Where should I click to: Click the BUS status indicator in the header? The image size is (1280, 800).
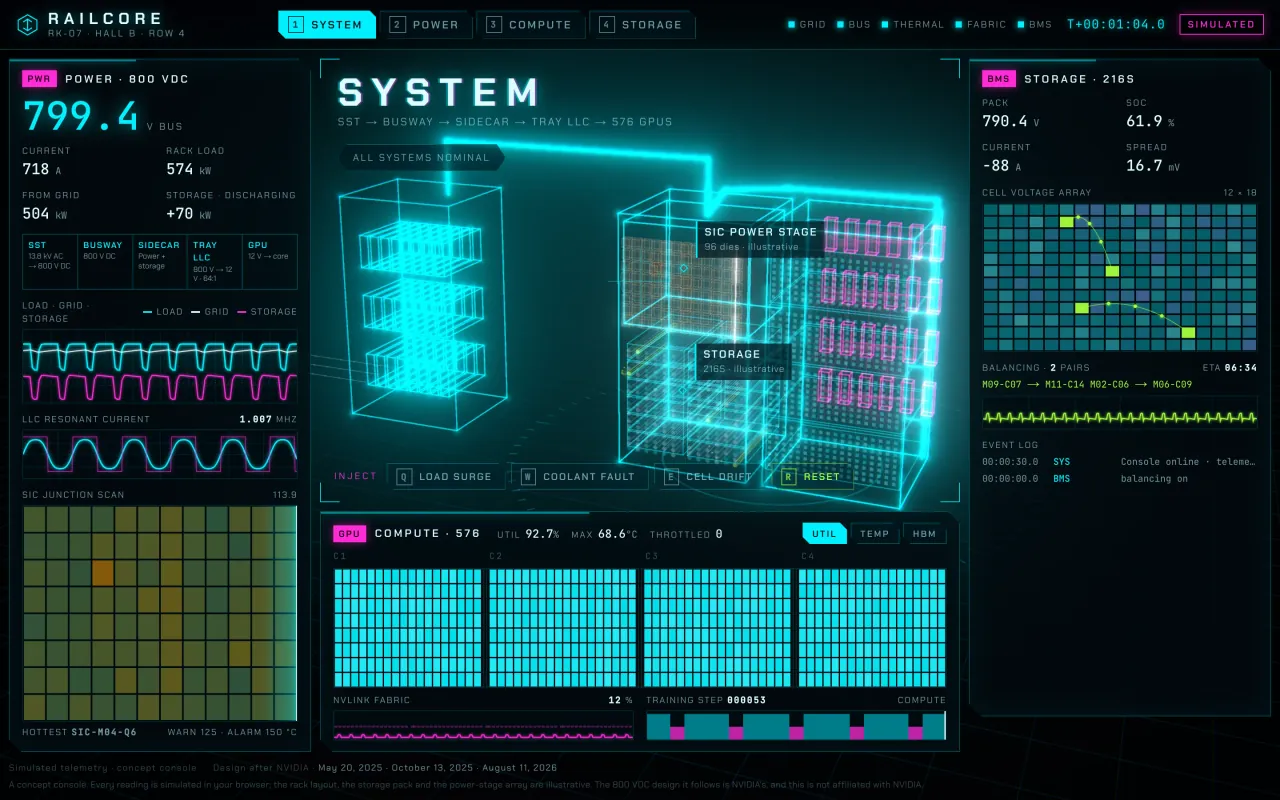pyautogui.click(x=853, y=24)
